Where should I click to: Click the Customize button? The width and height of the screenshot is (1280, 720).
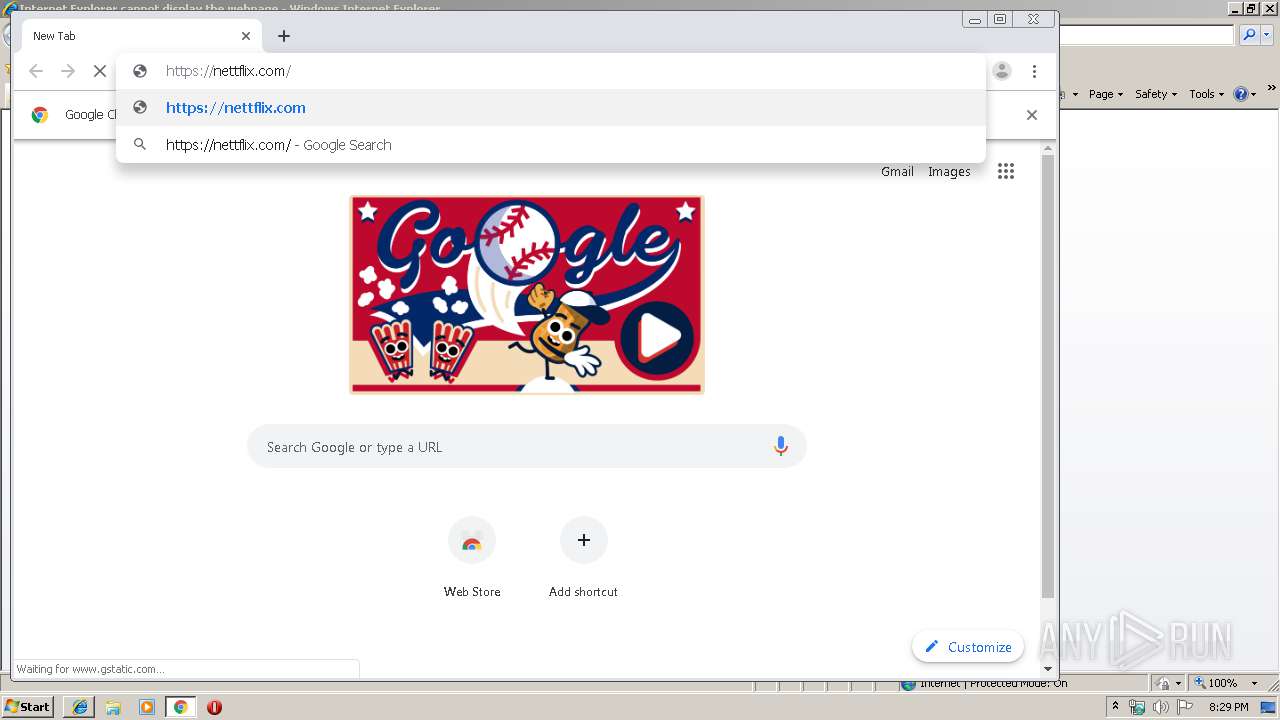968,647
